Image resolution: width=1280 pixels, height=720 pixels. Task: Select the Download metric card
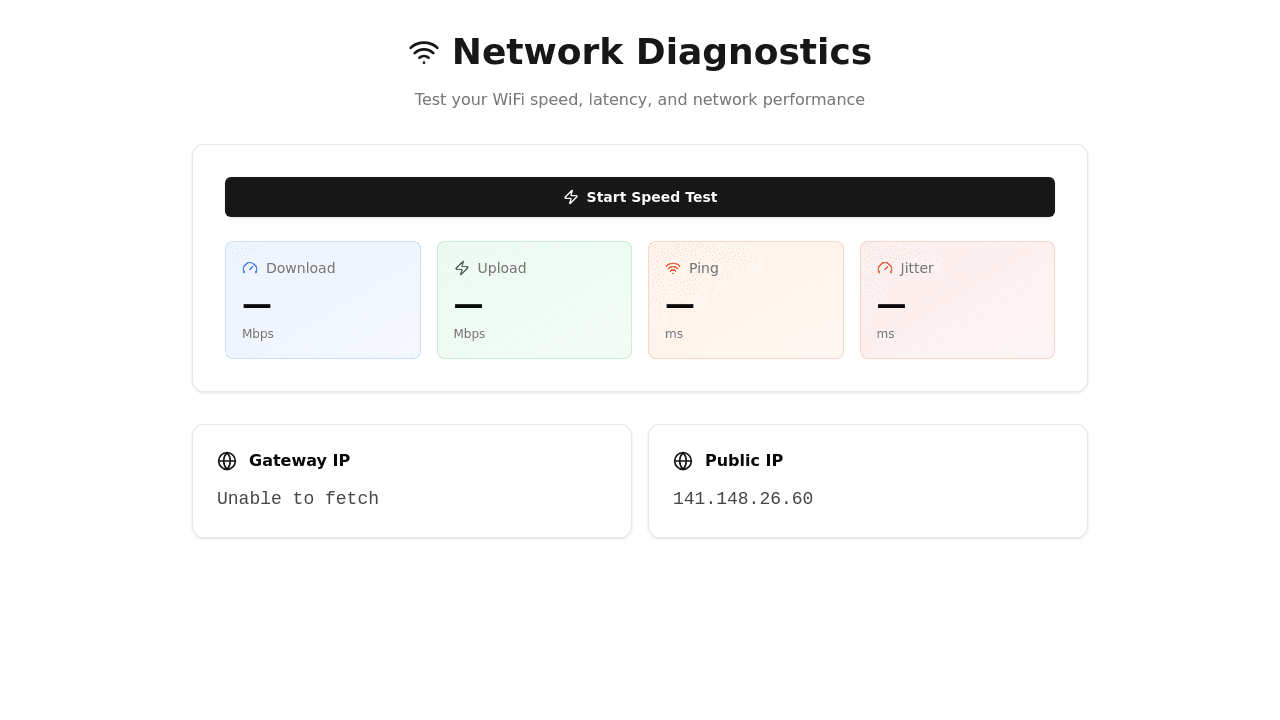[x=322, y=299]
